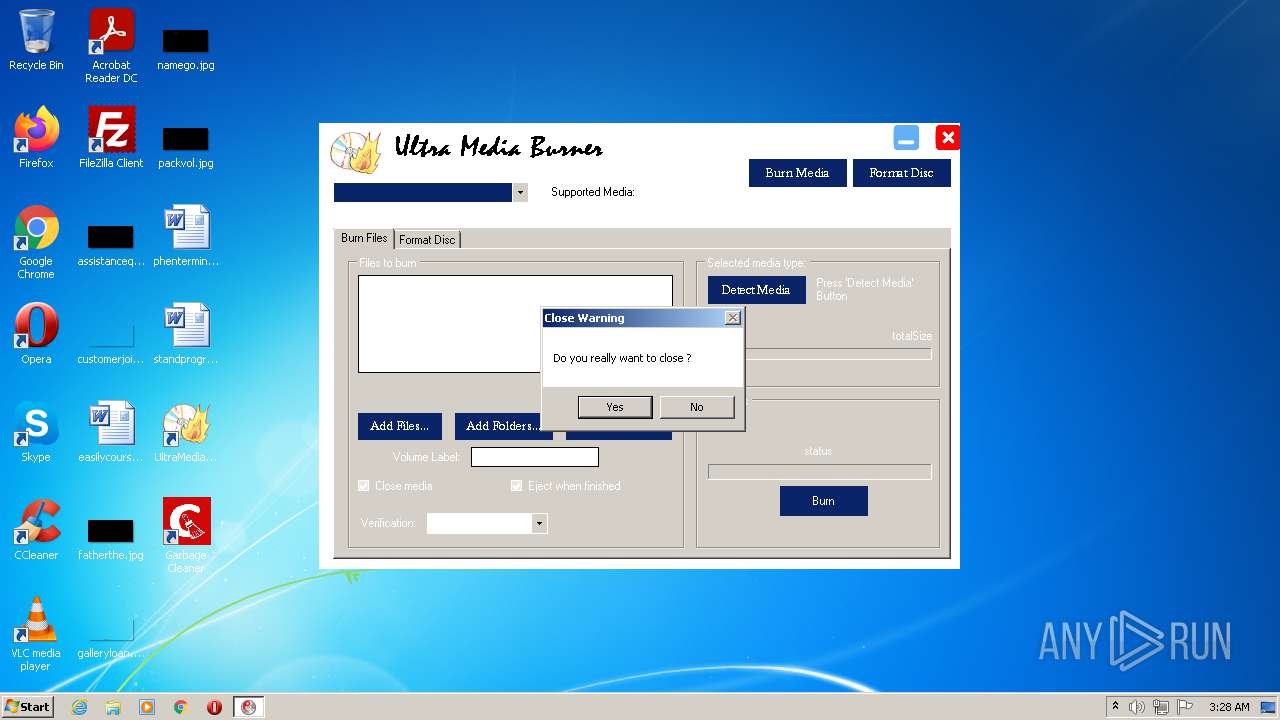The image size is (1280, 720).
Task: Open the volume speaker tray icon
Action: click(x=1137, y=707)
